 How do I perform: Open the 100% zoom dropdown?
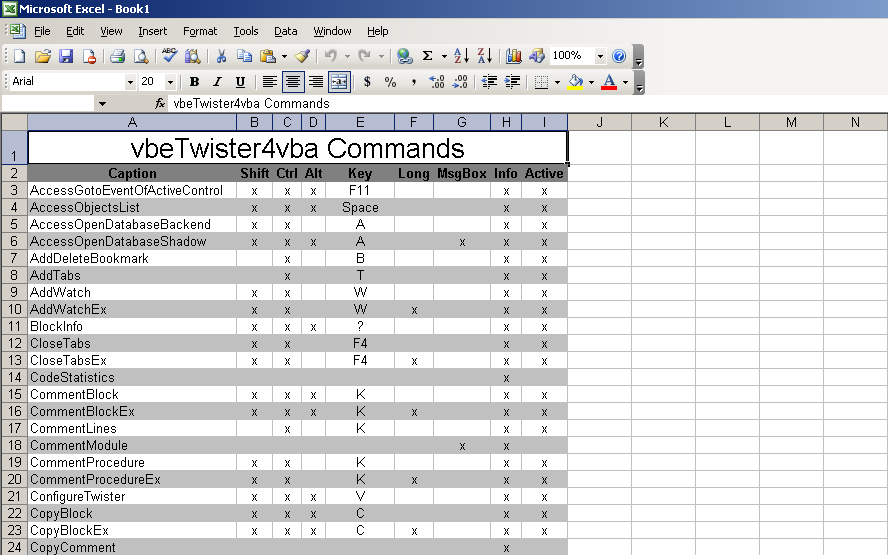click(600, 56)
